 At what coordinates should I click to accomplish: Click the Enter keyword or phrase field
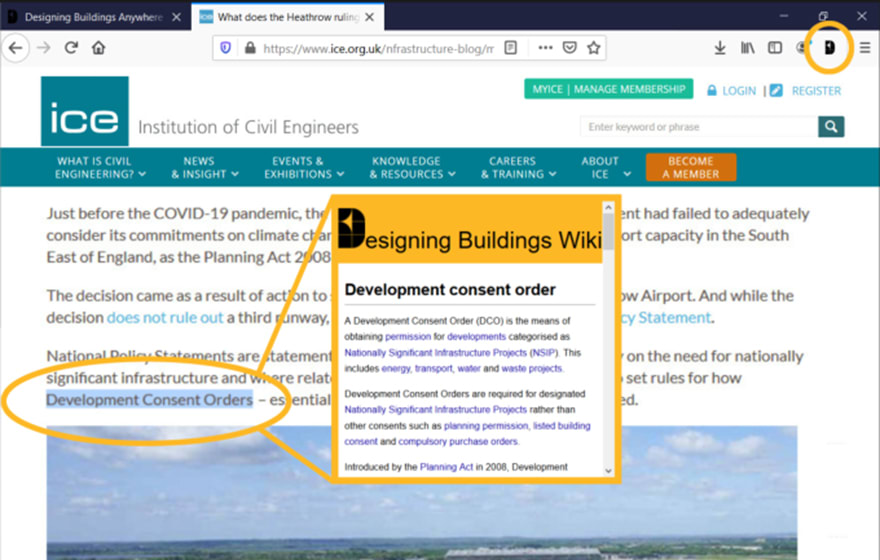coord(699,127)
